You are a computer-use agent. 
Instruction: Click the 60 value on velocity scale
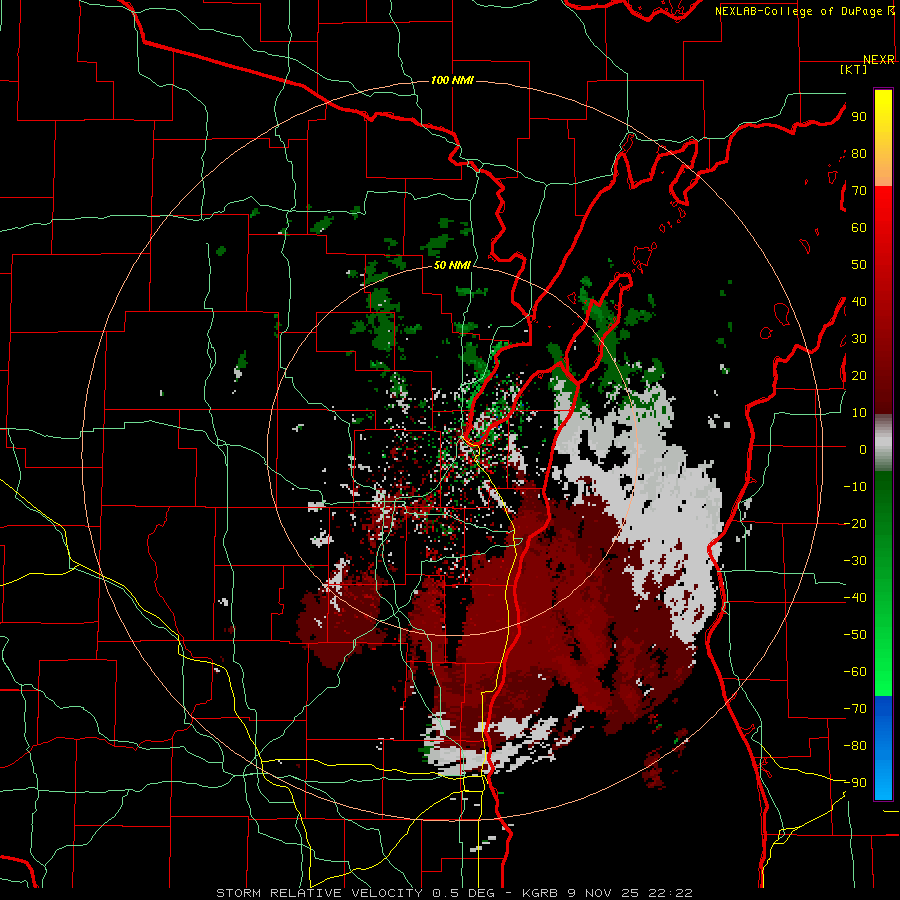pos(859,227)
